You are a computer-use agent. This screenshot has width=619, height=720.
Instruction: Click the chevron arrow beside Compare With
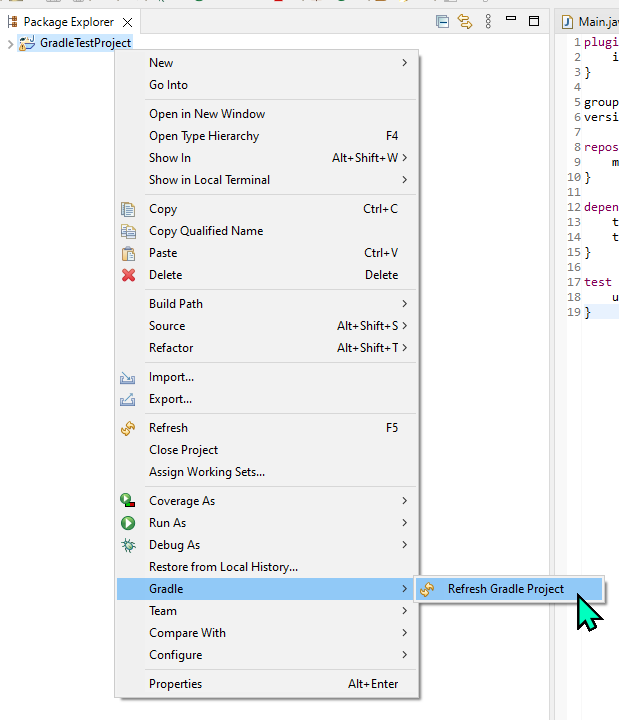tap(404, 633)
